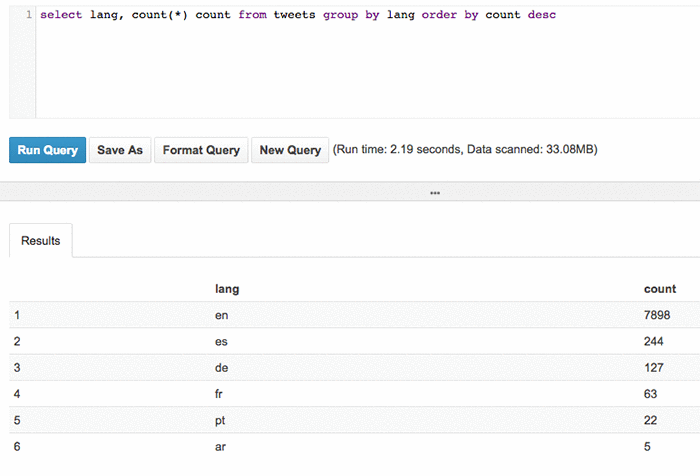700x476 pixels.
Task: Select the es row in results
Action: point(354,342)
